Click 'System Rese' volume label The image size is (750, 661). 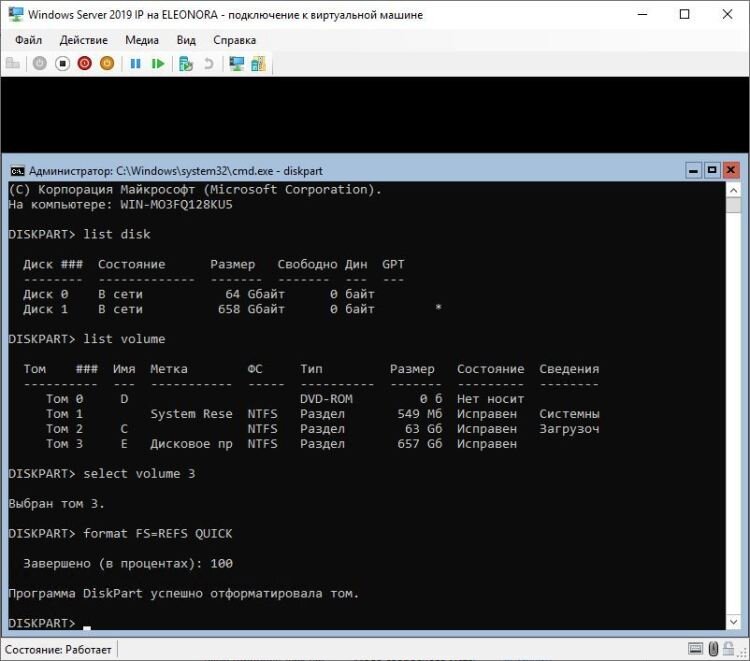[191, 414]
